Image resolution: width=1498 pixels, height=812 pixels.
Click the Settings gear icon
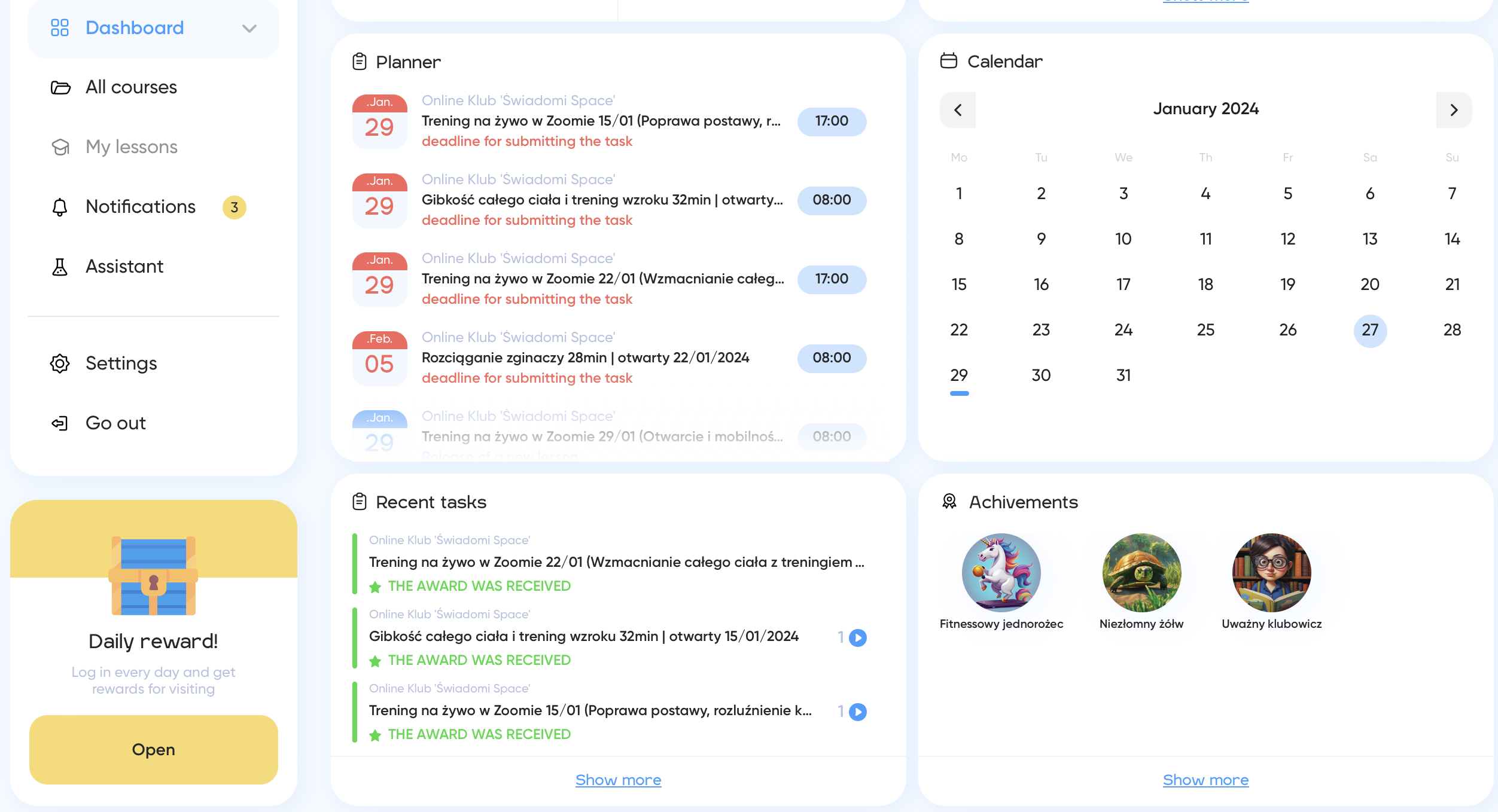60,364
